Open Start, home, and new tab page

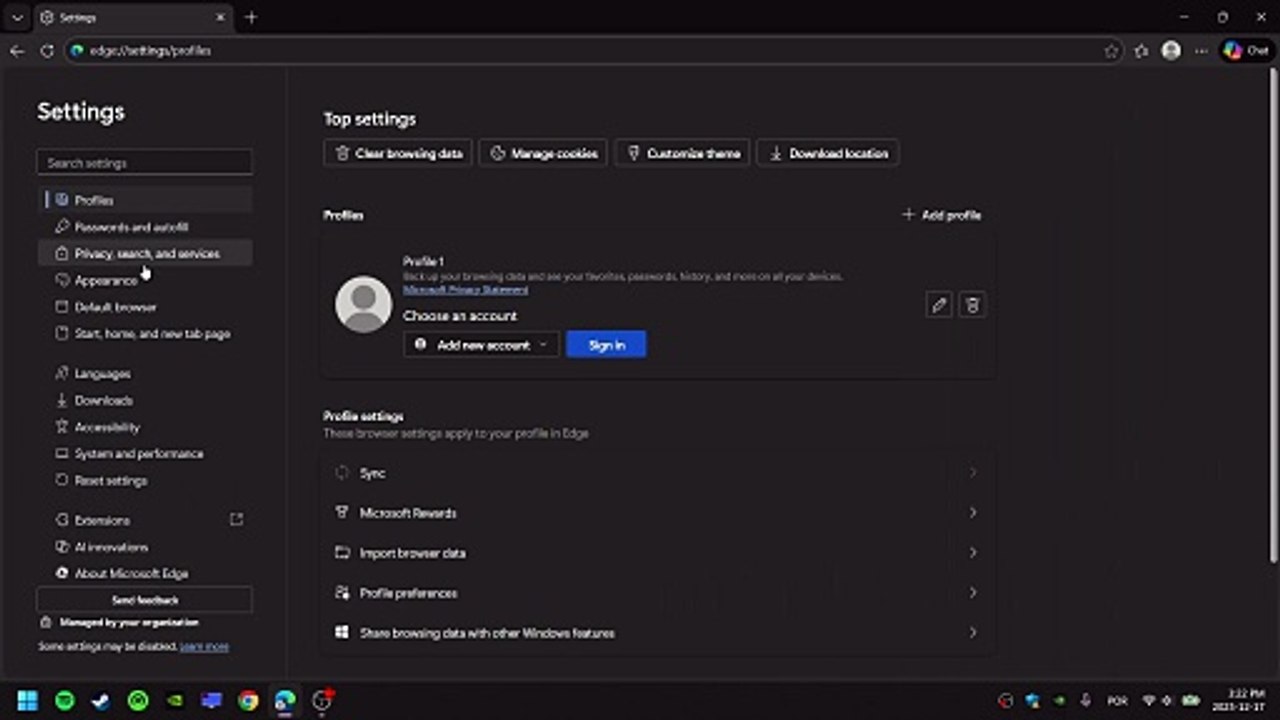coord(144,334)
